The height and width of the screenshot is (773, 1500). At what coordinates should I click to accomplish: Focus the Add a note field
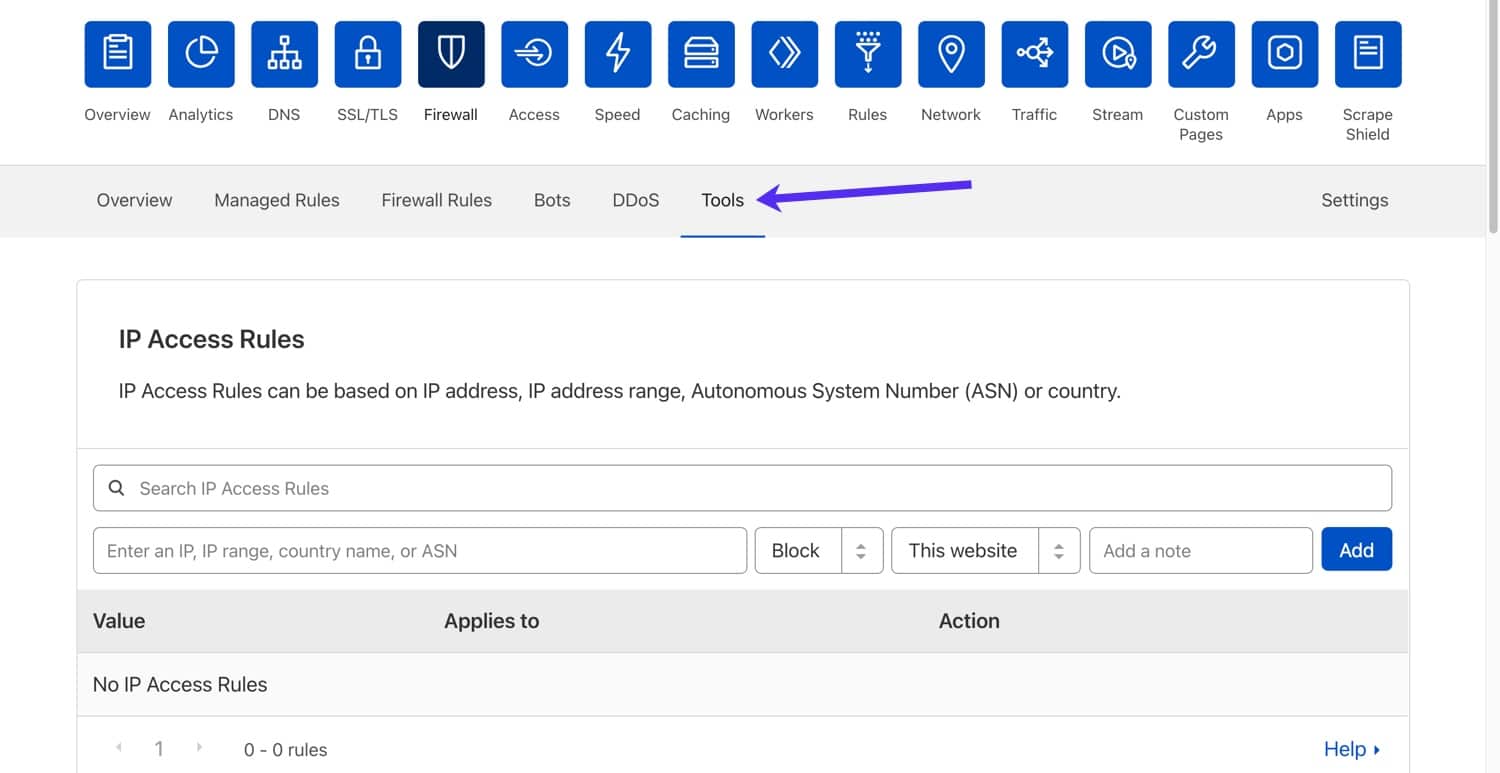(x=1200, y=550)
